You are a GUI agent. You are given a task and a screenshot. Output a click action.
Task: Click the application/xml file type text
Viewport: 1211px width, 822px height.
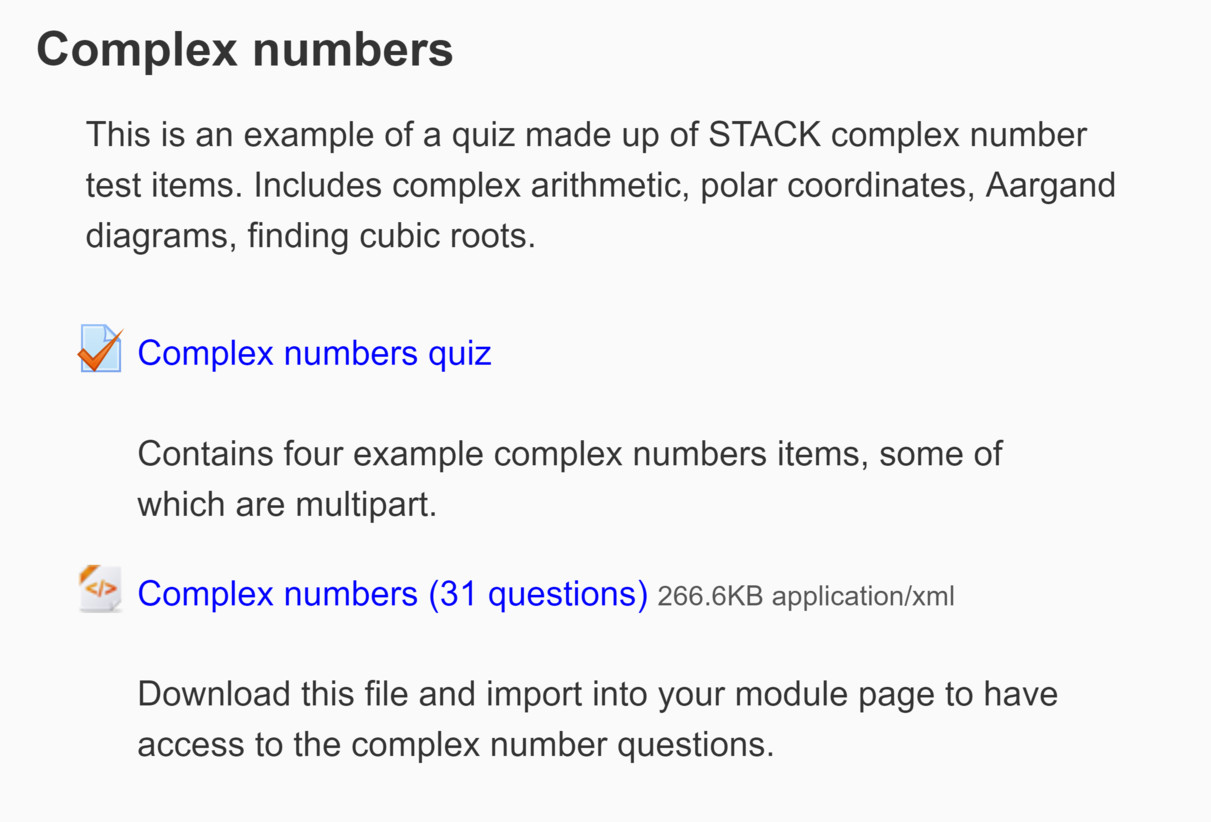tap(863, 597)
